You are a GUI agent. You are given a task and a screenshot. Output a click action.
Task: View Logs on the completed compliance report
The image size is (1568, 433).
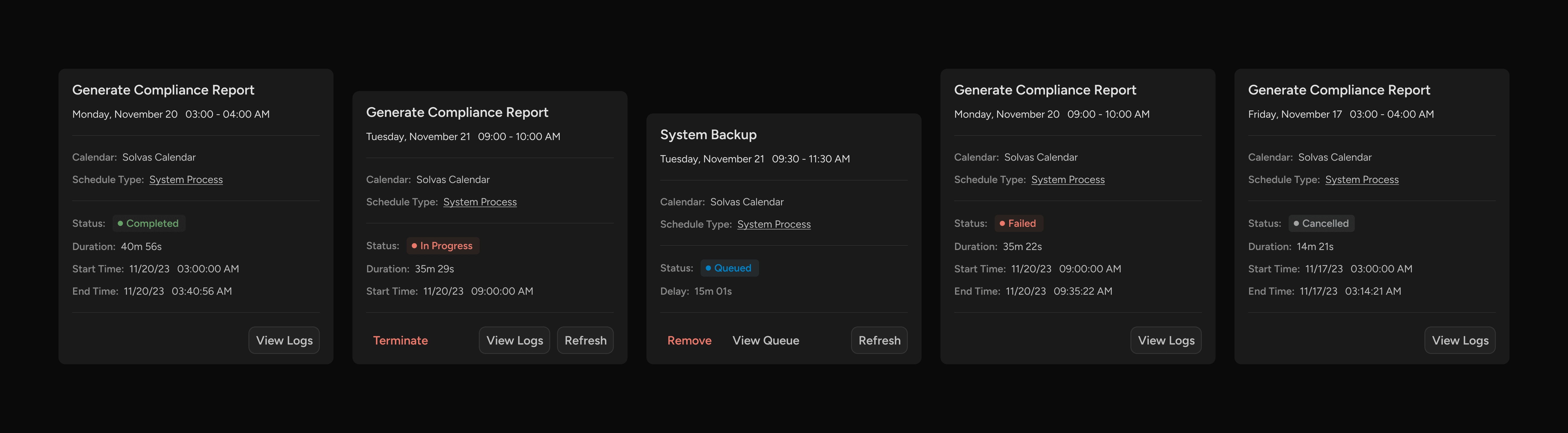[x=284, y=340]
